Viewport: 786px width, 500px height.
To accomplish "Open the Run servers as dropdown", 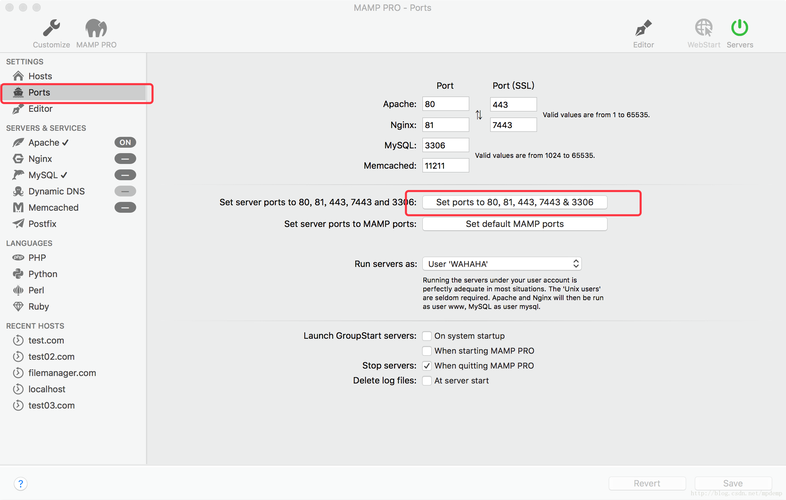I will (502, 264).
